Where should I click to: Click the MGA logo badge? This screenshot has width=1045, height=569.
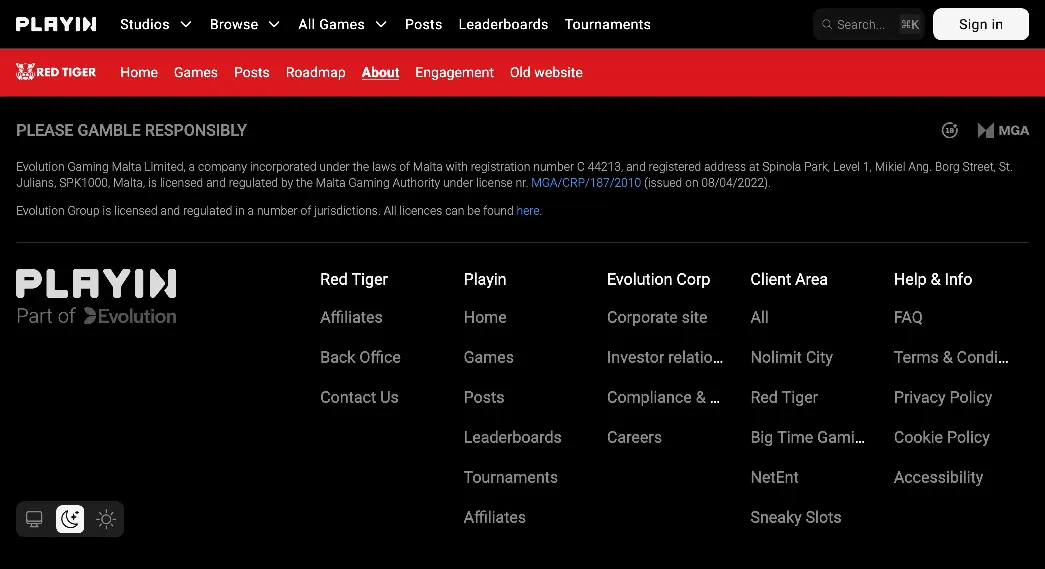point(1003,131)
